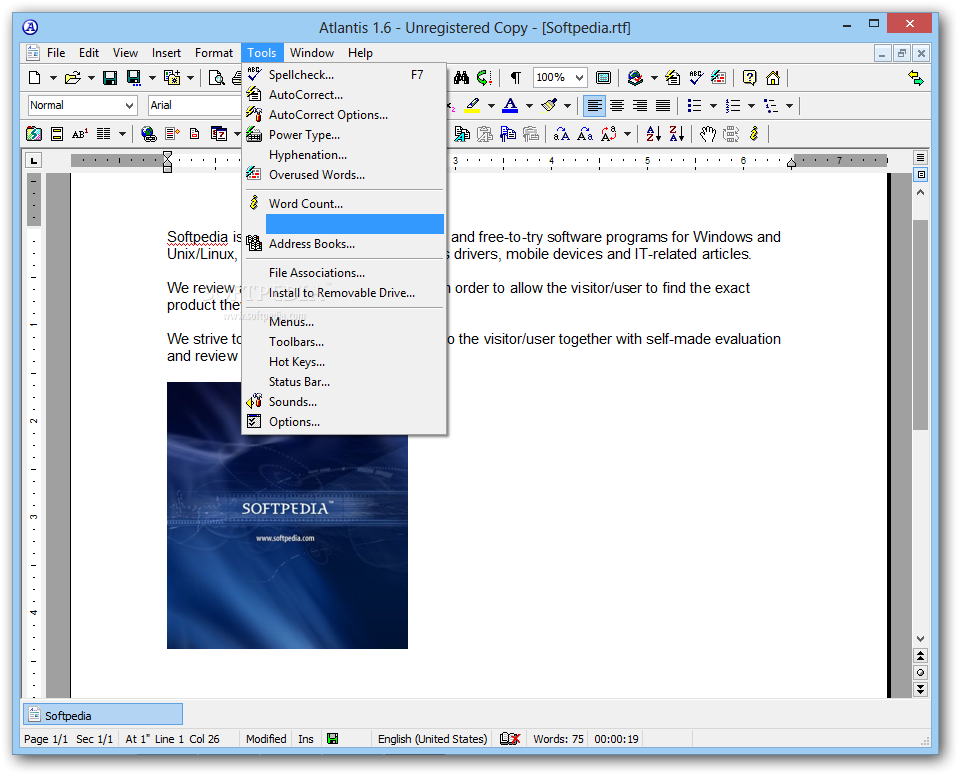Click the Find binoculars icon
The image size is (959, 775).
tap(461, 78)
